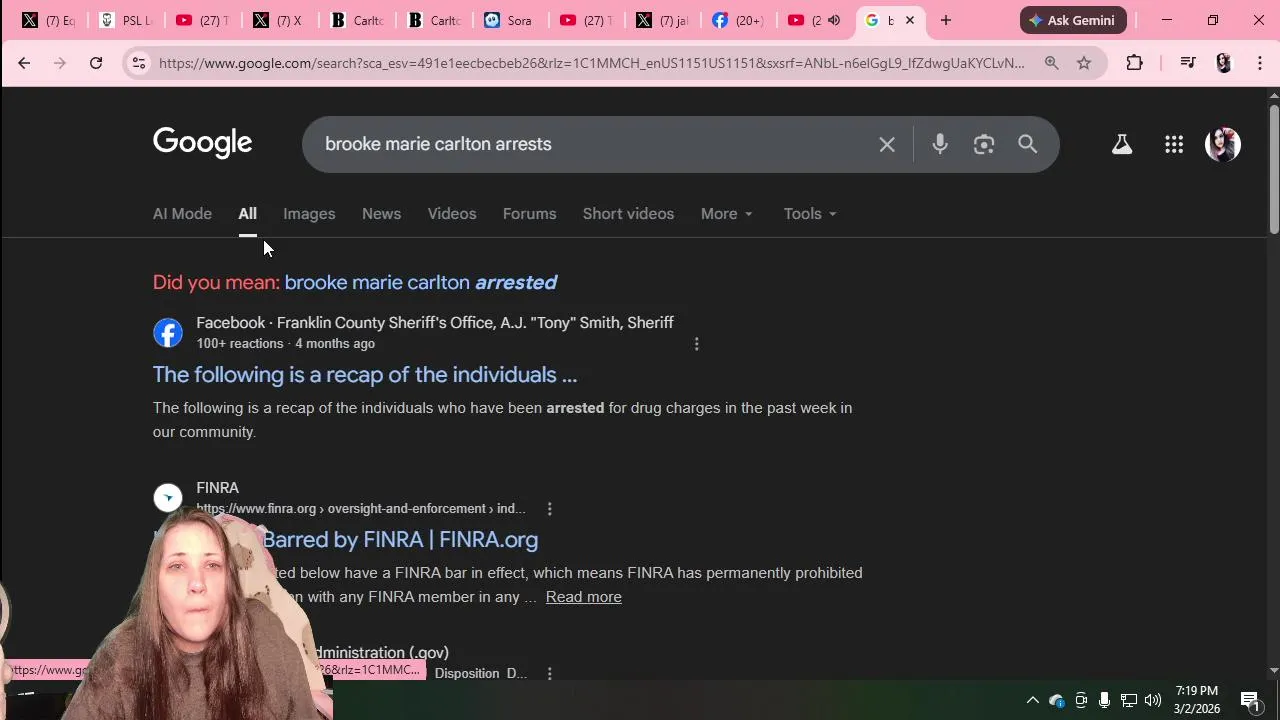Click the Google logo
This screenshot has height=720, width=1280.
tap(203, 143)
